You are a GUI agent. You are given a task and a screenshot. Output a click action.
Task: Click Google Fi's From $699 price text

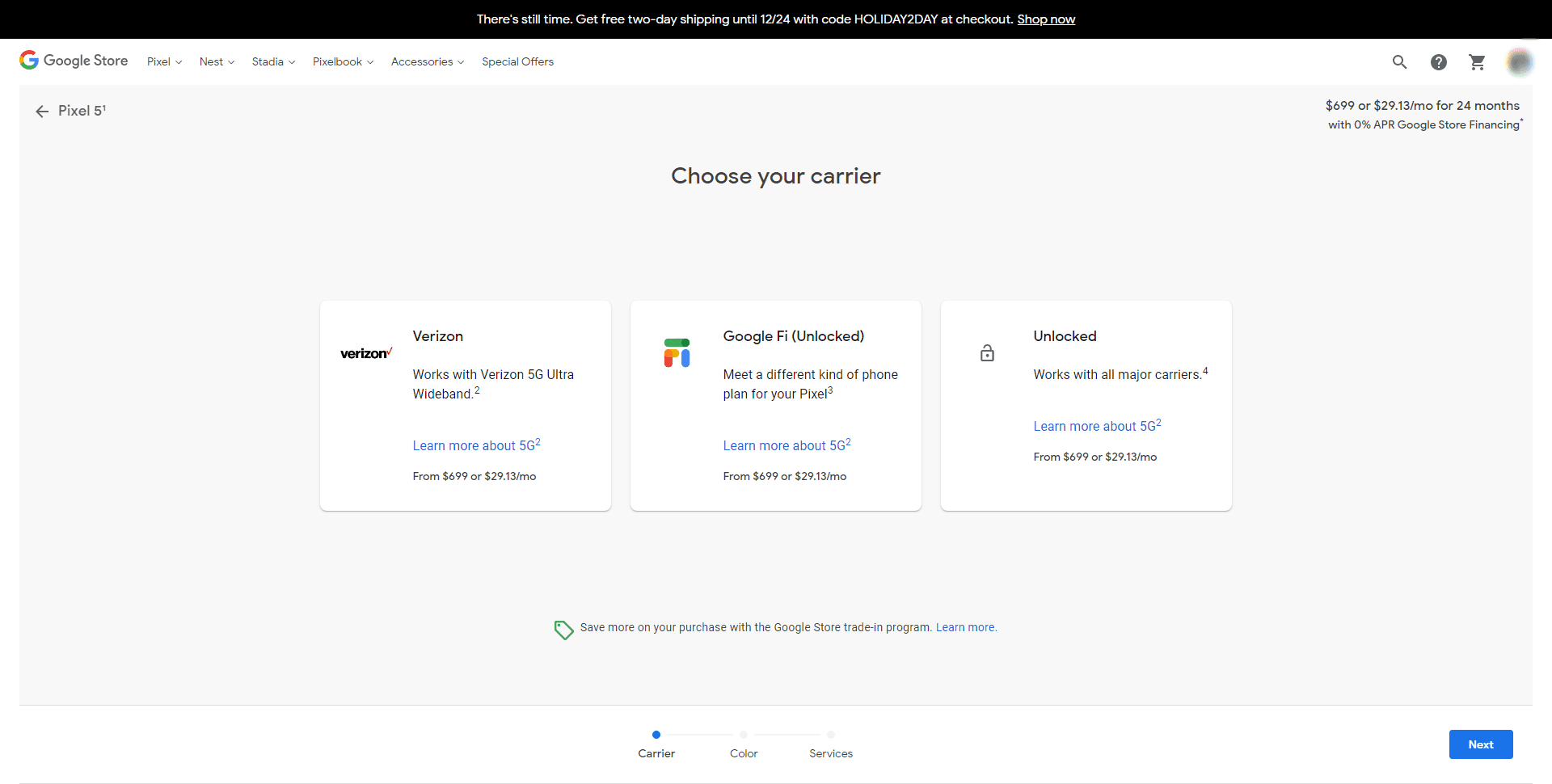785,476
